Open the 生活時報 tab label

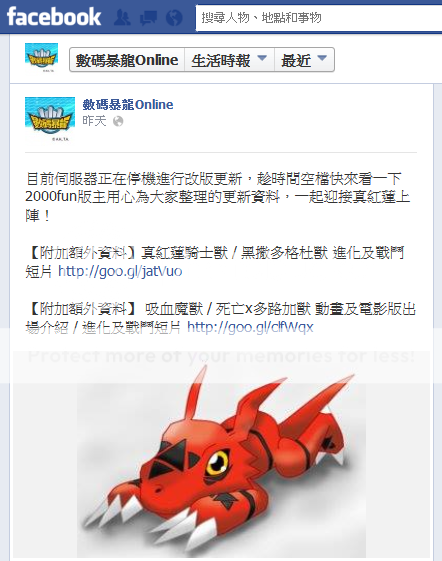point(220,60)
